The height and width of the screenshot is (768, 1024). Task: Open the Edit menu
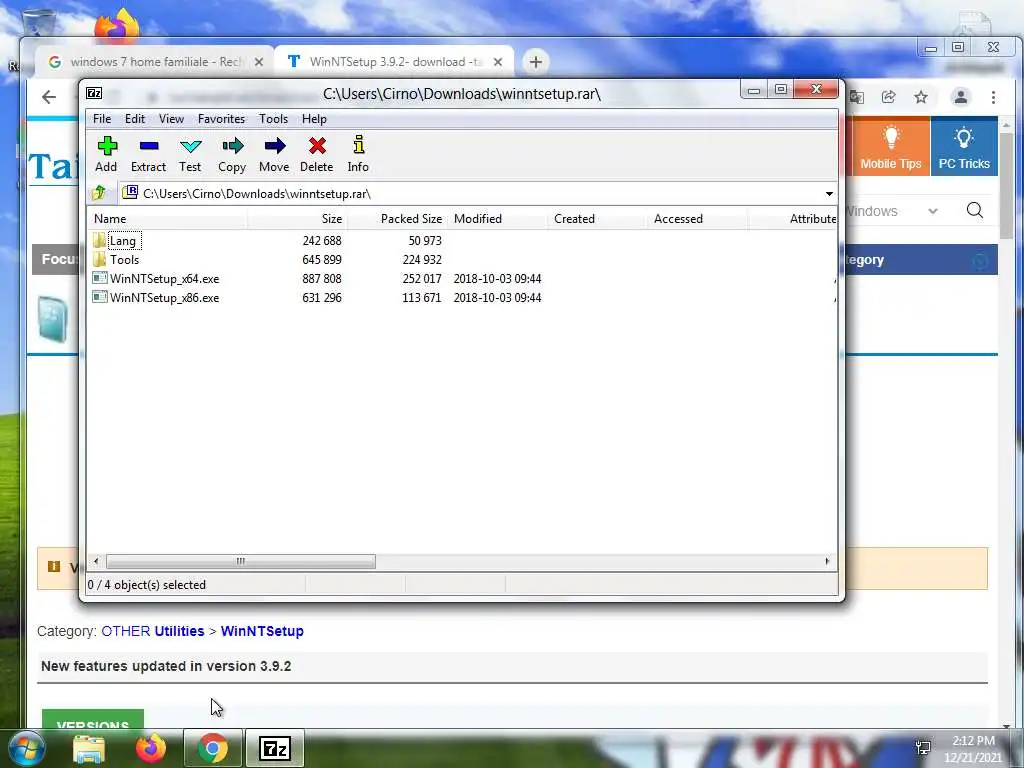point(135,119)
